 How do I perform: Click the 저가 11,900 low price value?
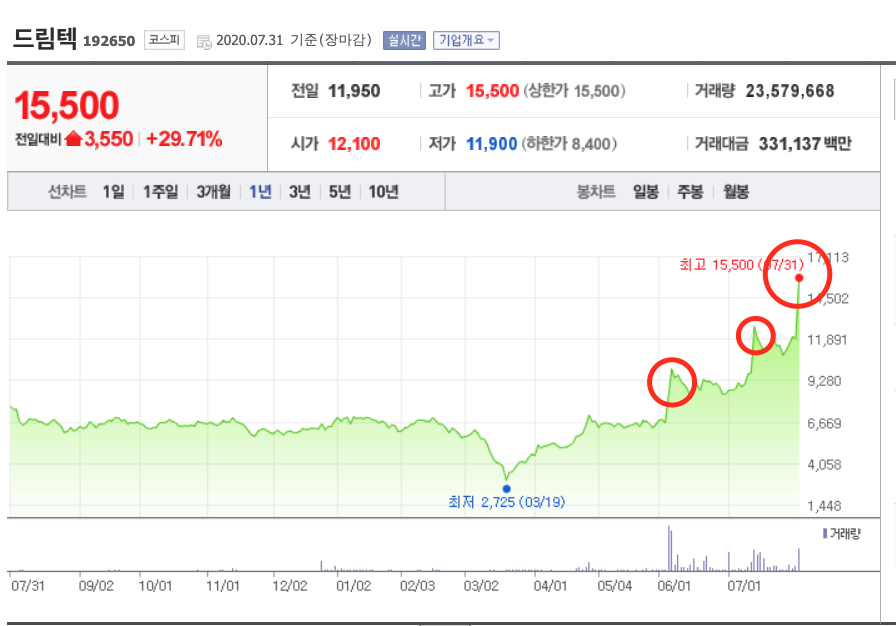(x=491, y=143)
